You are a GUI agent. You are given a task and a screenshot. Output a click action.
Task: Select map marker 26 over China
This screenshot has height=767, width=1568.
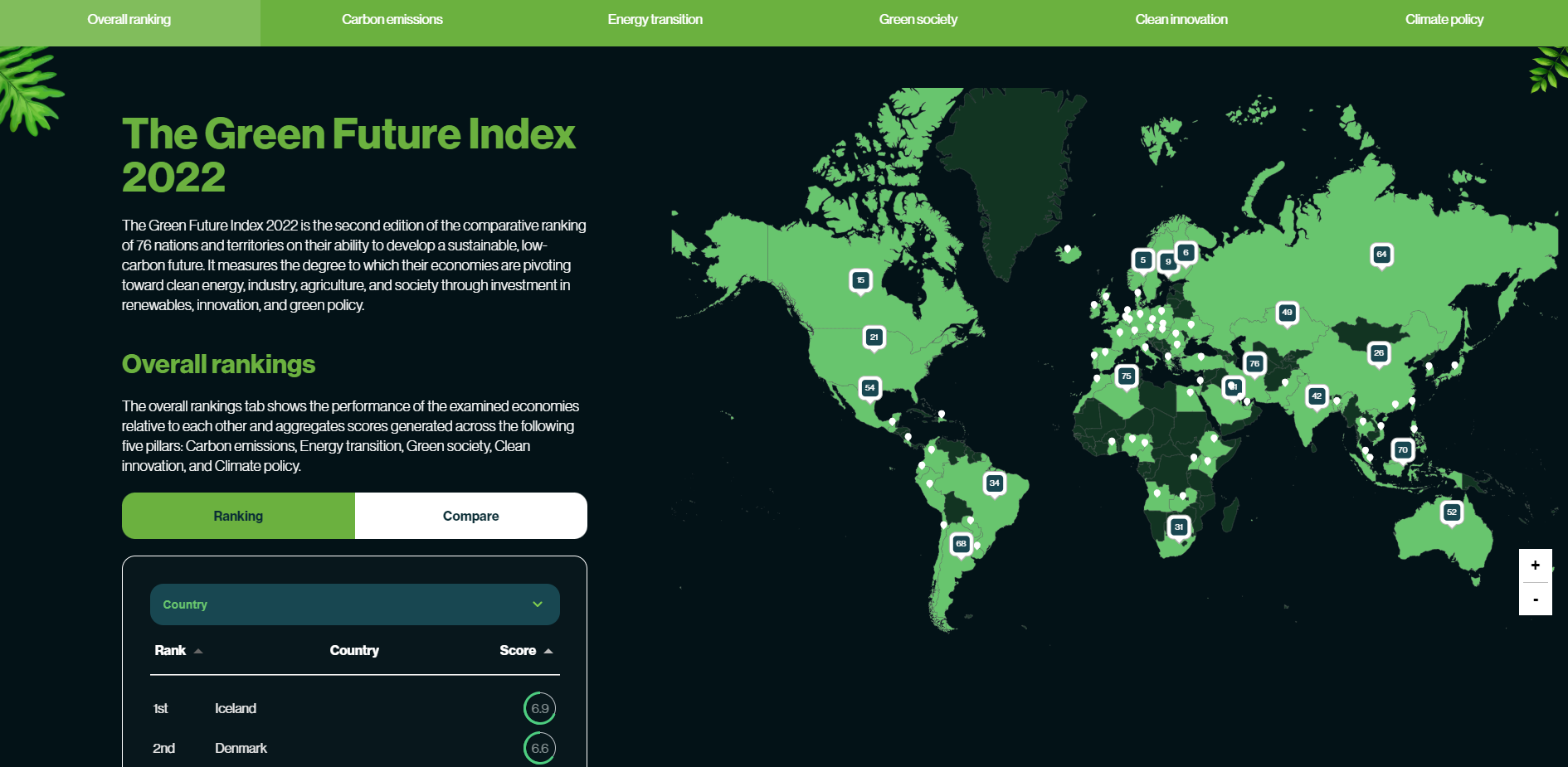pos(1378,354)
